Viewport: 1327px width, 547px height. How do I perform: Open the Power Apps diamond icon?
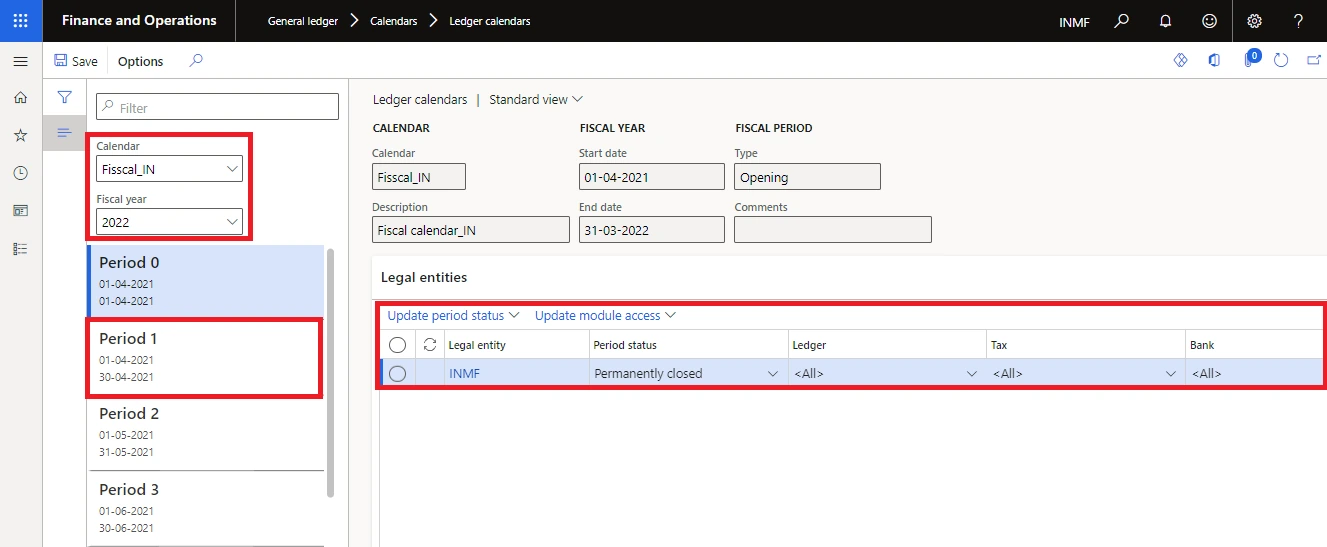pyautogui.click(x=1180, y=61)
